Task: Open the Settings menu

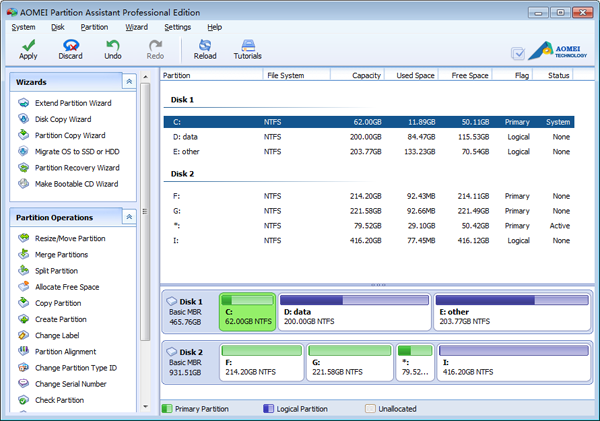Action: pos(177,27)
